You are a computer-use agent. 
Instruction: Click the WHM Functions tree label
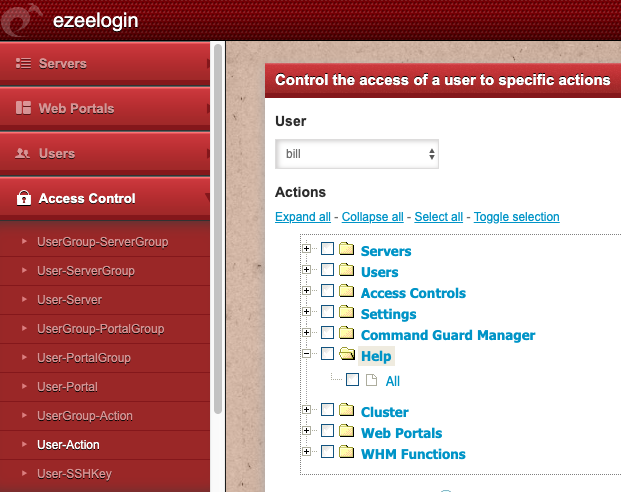point(413,454)
